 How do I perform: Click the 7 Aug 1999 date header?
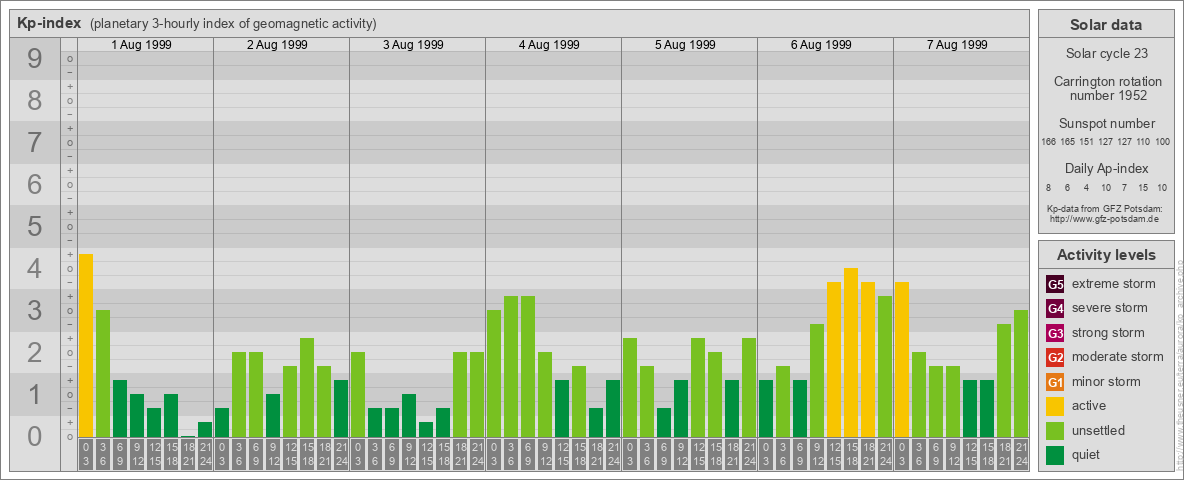tap(957, 45)
